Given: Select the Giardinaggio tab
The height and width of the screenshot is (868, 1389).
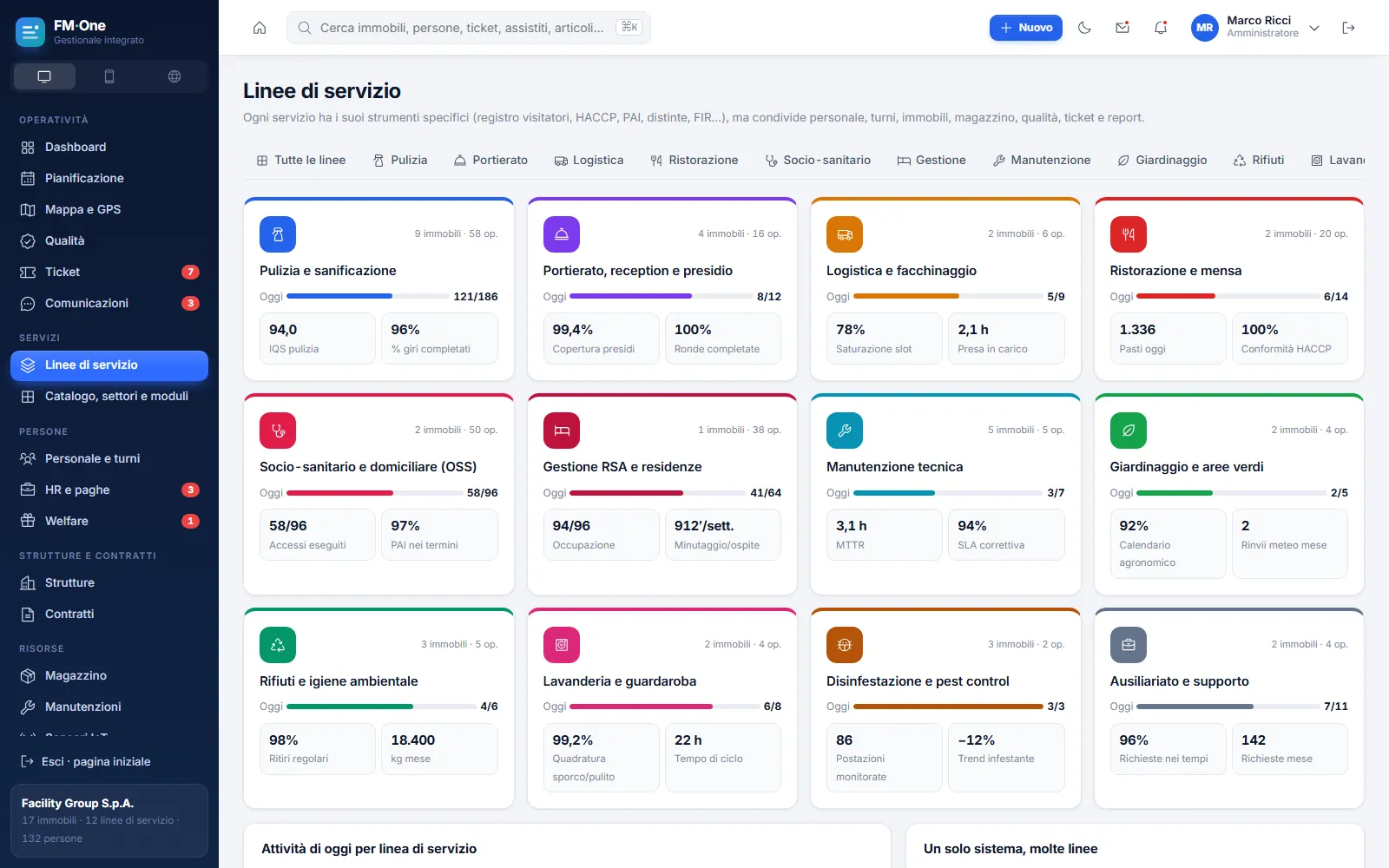Looking at the screenshot, I should coord(1162,160).
